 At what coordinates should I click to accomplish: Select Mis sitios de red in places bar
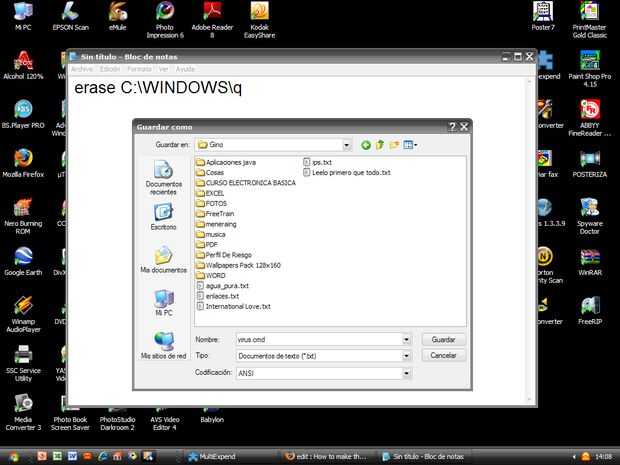[x=163, y=345]
